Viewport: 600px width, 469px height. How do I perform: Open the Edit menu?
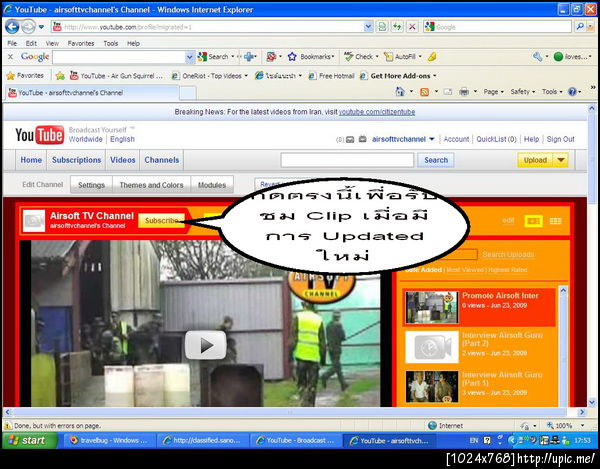[x=31, y=43]
